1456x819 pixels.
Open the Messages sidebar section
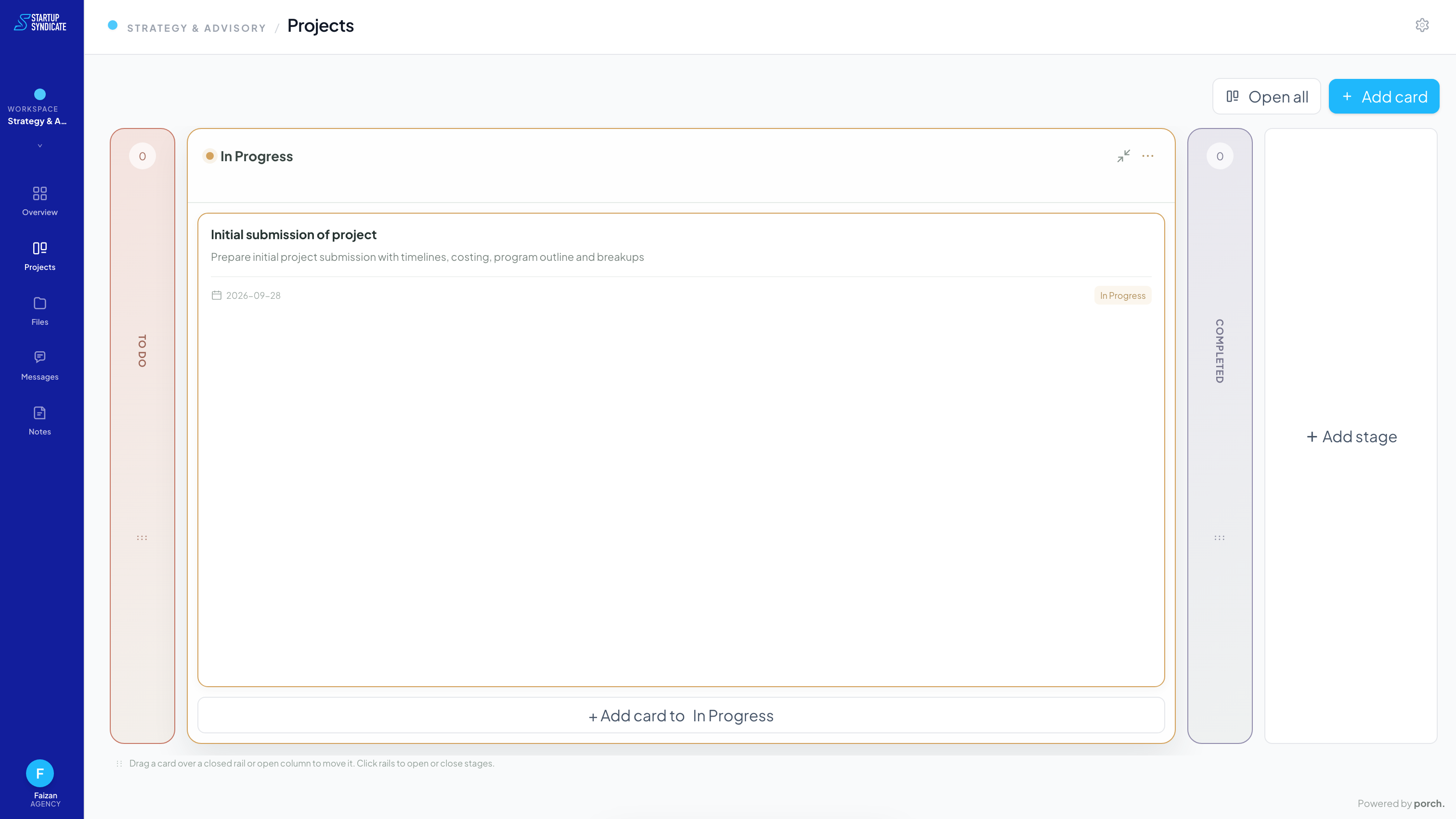click(x=39, y=365)
